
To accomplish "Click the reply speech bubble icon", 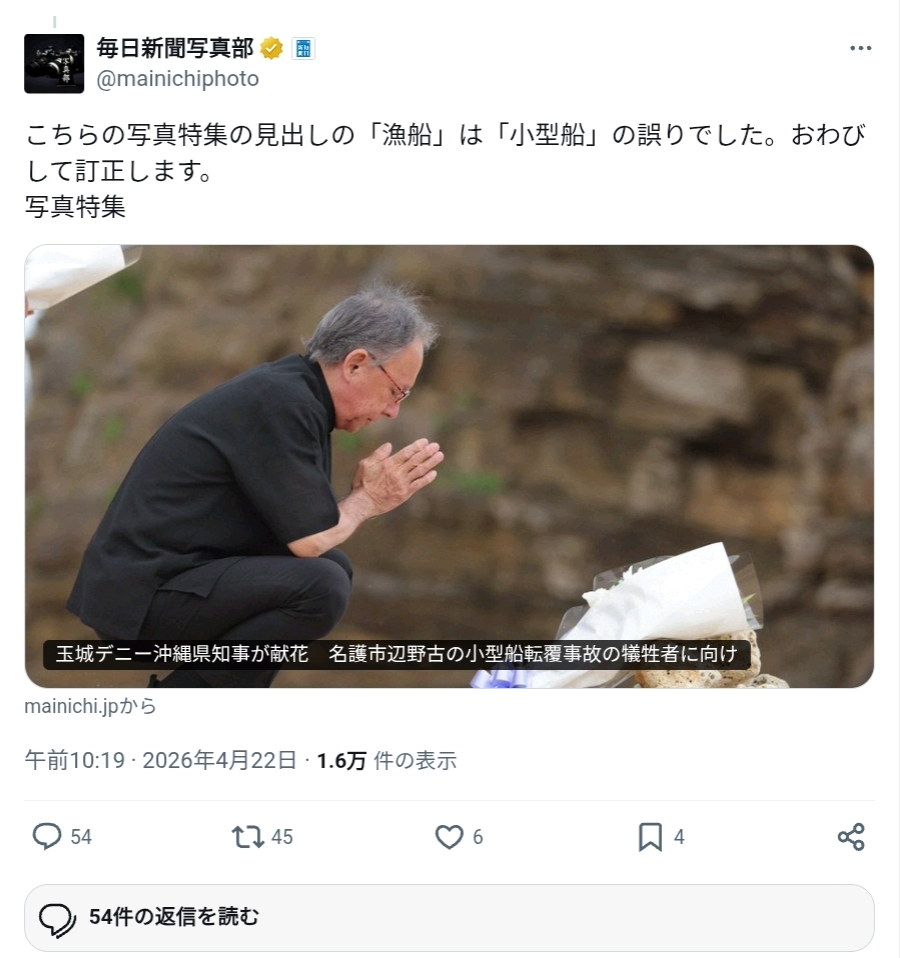I will click(47, 836).
